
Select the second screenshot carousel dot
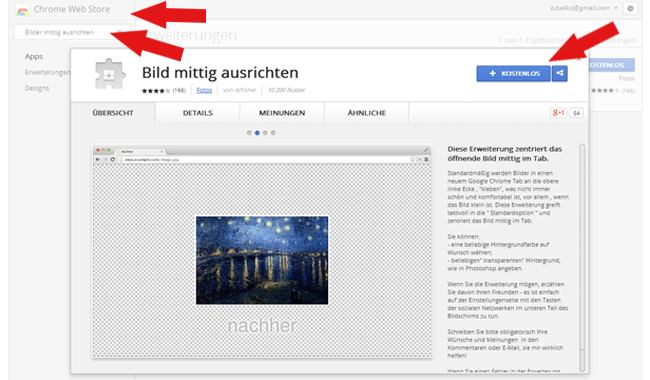coord(257,133)
